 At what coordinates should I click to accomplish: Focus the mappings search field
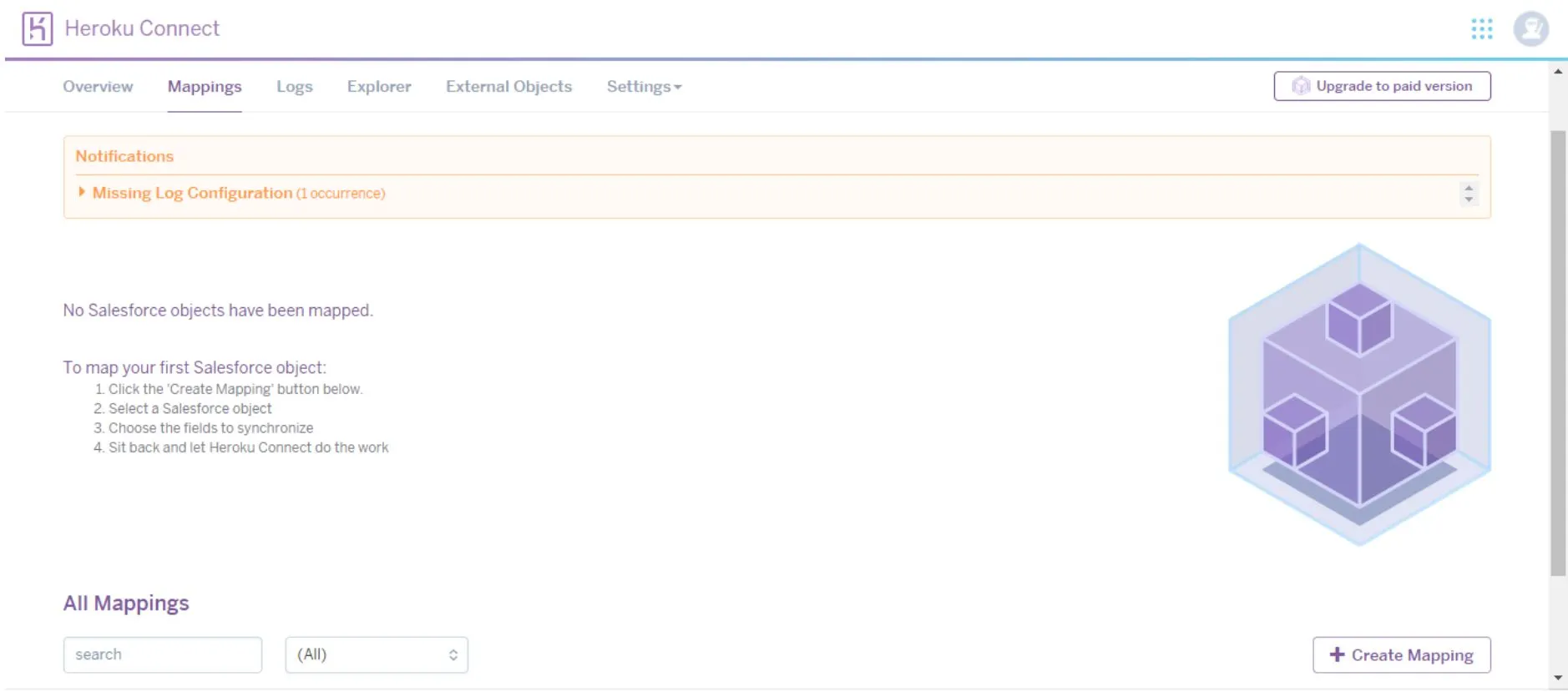pos(163,654)
